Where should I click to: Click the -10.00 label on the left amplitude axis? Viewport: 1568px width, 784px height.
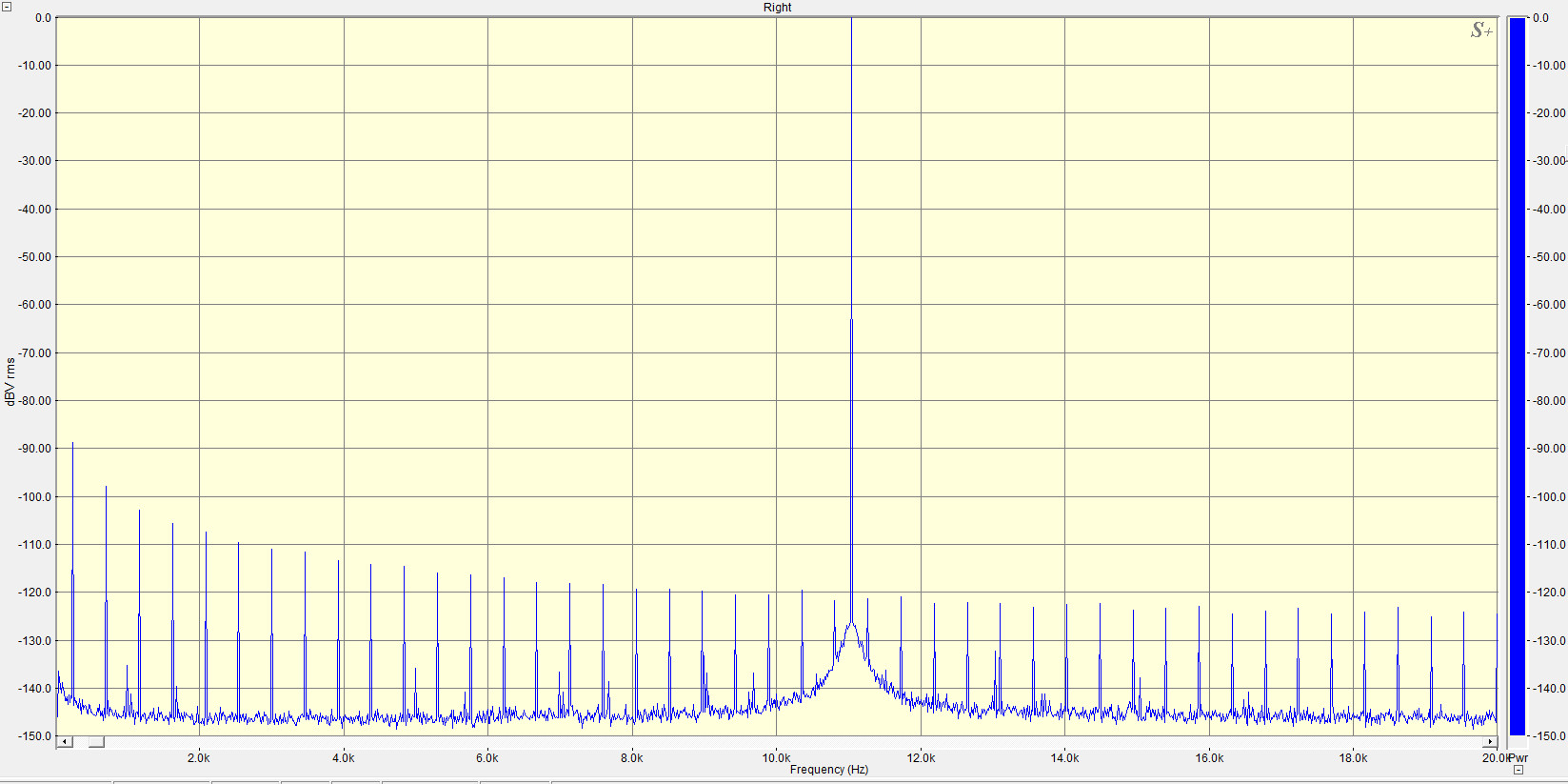coord(35,66)
